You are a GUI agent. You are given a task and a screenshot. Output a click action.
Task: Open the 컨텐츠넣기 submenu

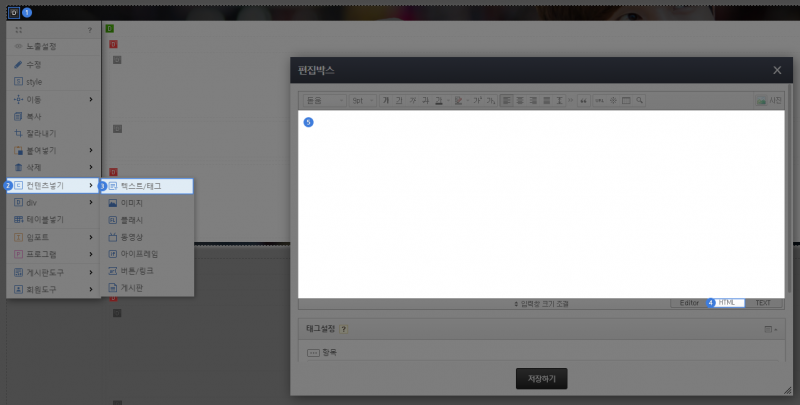point(50,186)
